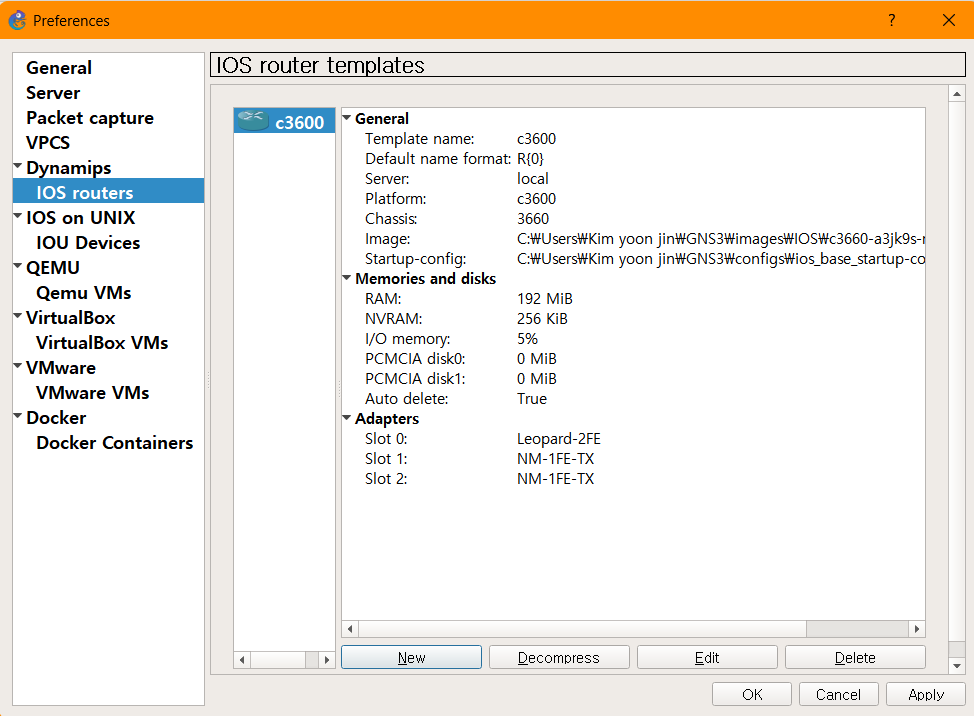This screenshot has height=716, width=974.
Task: Click the Image file path value
Action: pyautogui.click(x=721, y=239)
